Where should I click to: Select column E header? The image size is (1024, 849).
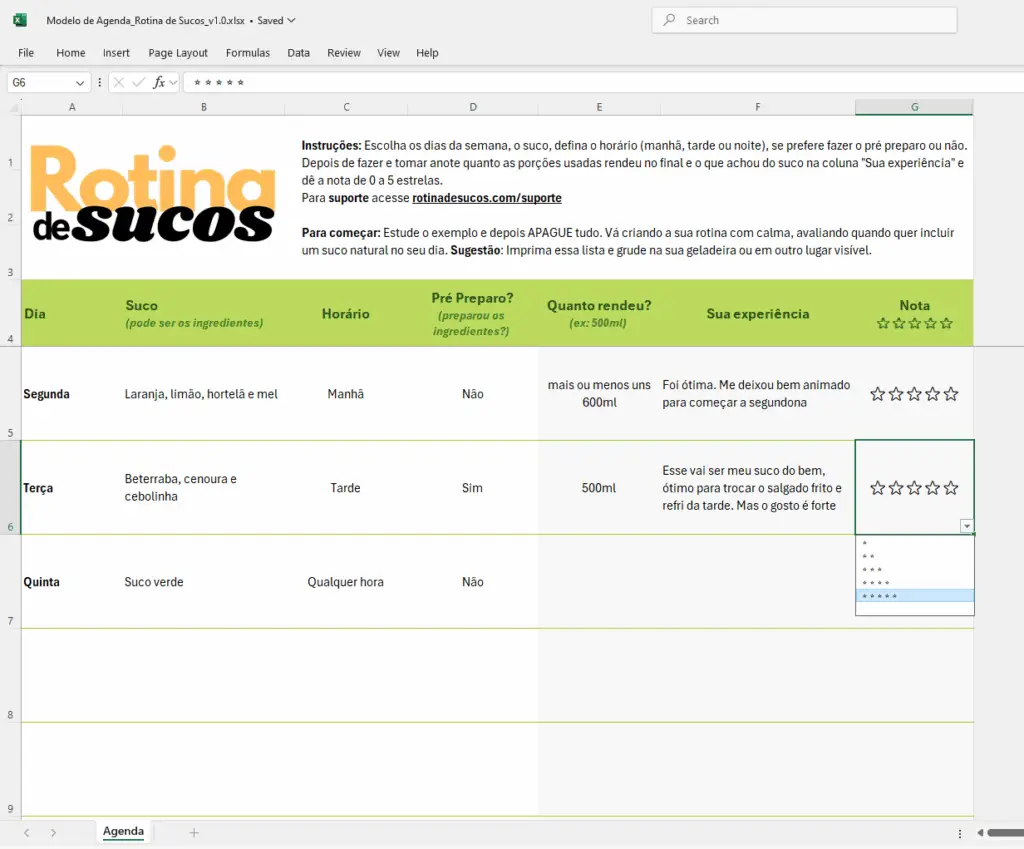(599, 107)
